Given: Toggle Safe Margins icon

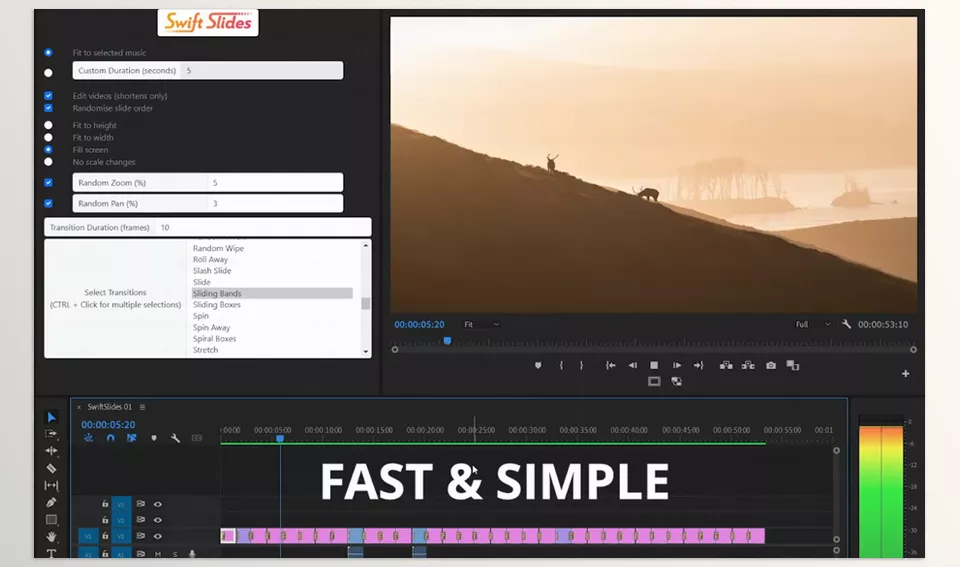Looking at the screenshot, I should (654, 381).
